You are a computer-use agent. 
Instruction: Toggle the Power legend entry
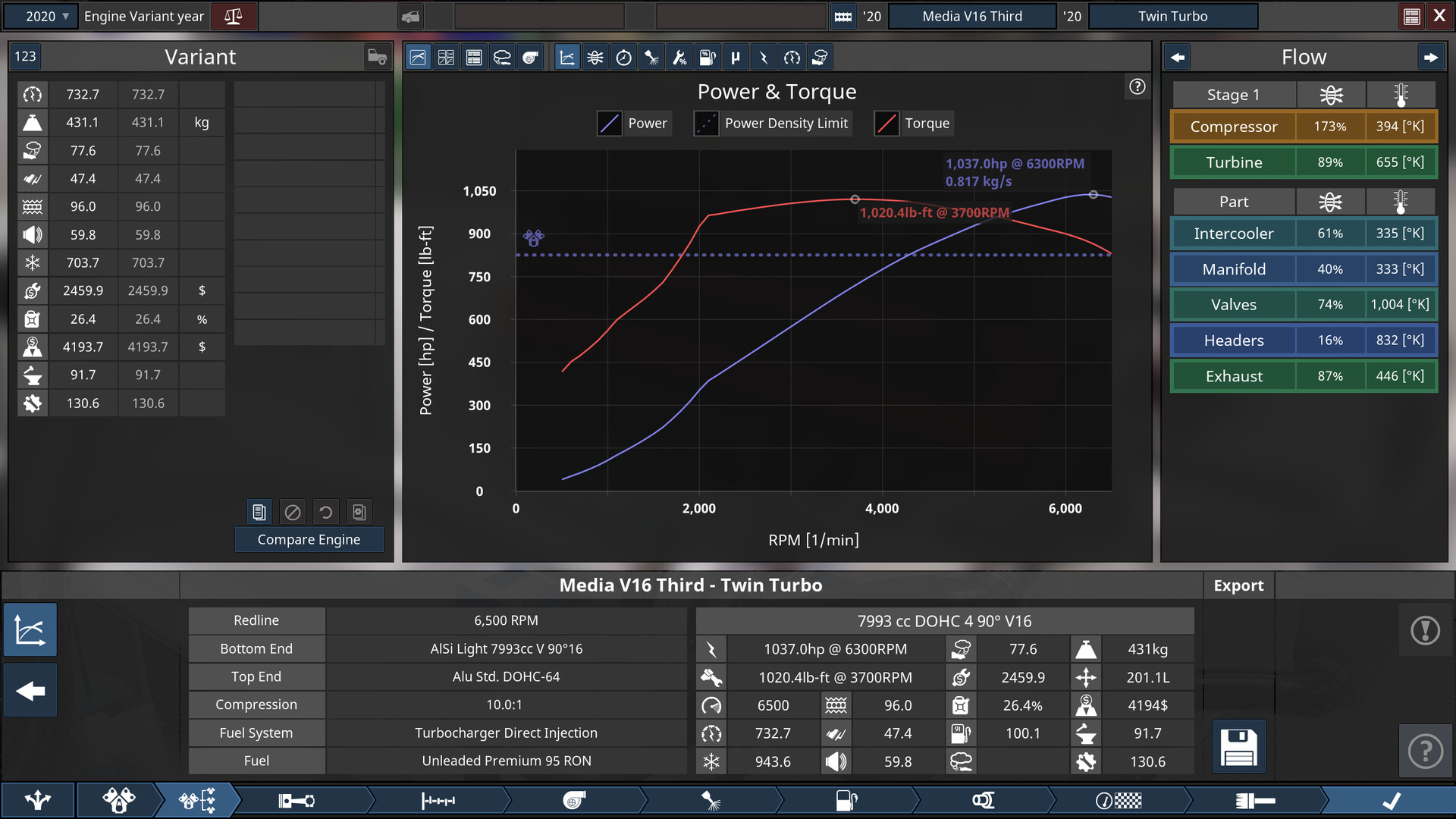(x=647, y=124)
